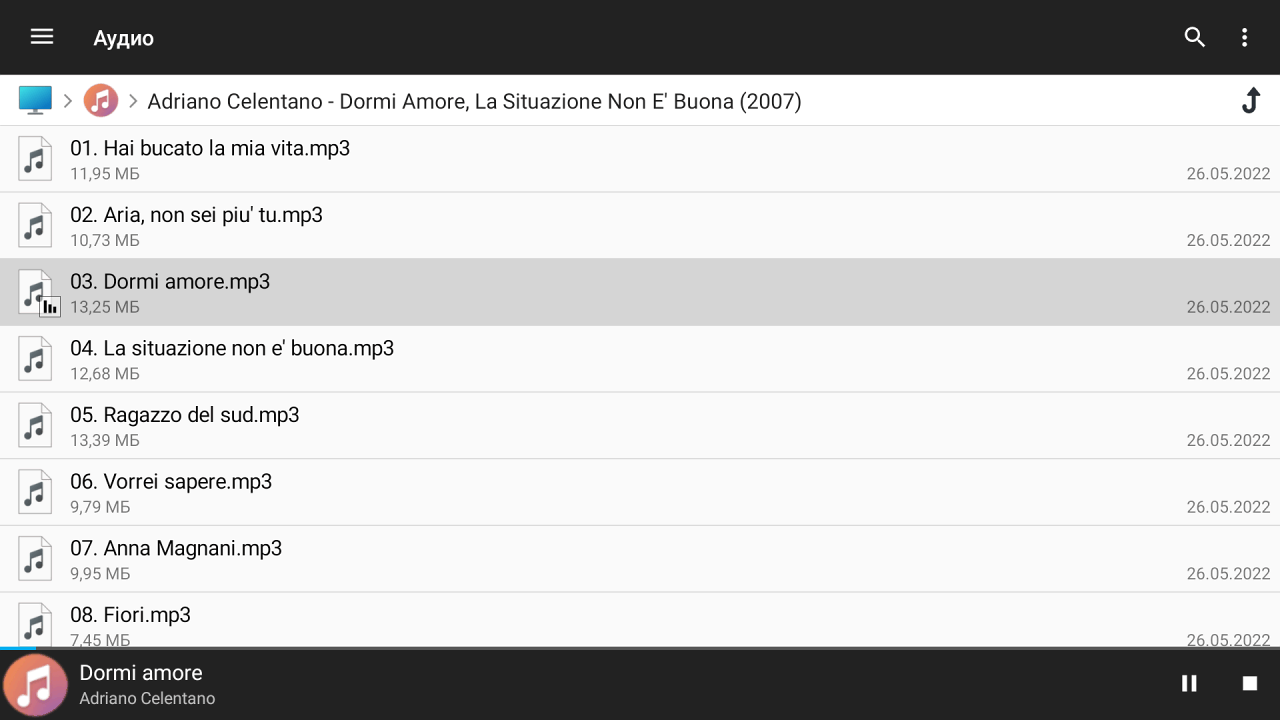Click the search magnifier icon
This screenshot has width=1280, height=720.
(1194, 37)
